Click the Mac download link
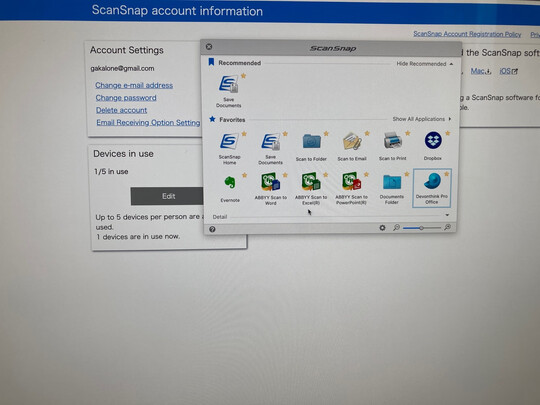540x405 pixels. coord(481,71)
